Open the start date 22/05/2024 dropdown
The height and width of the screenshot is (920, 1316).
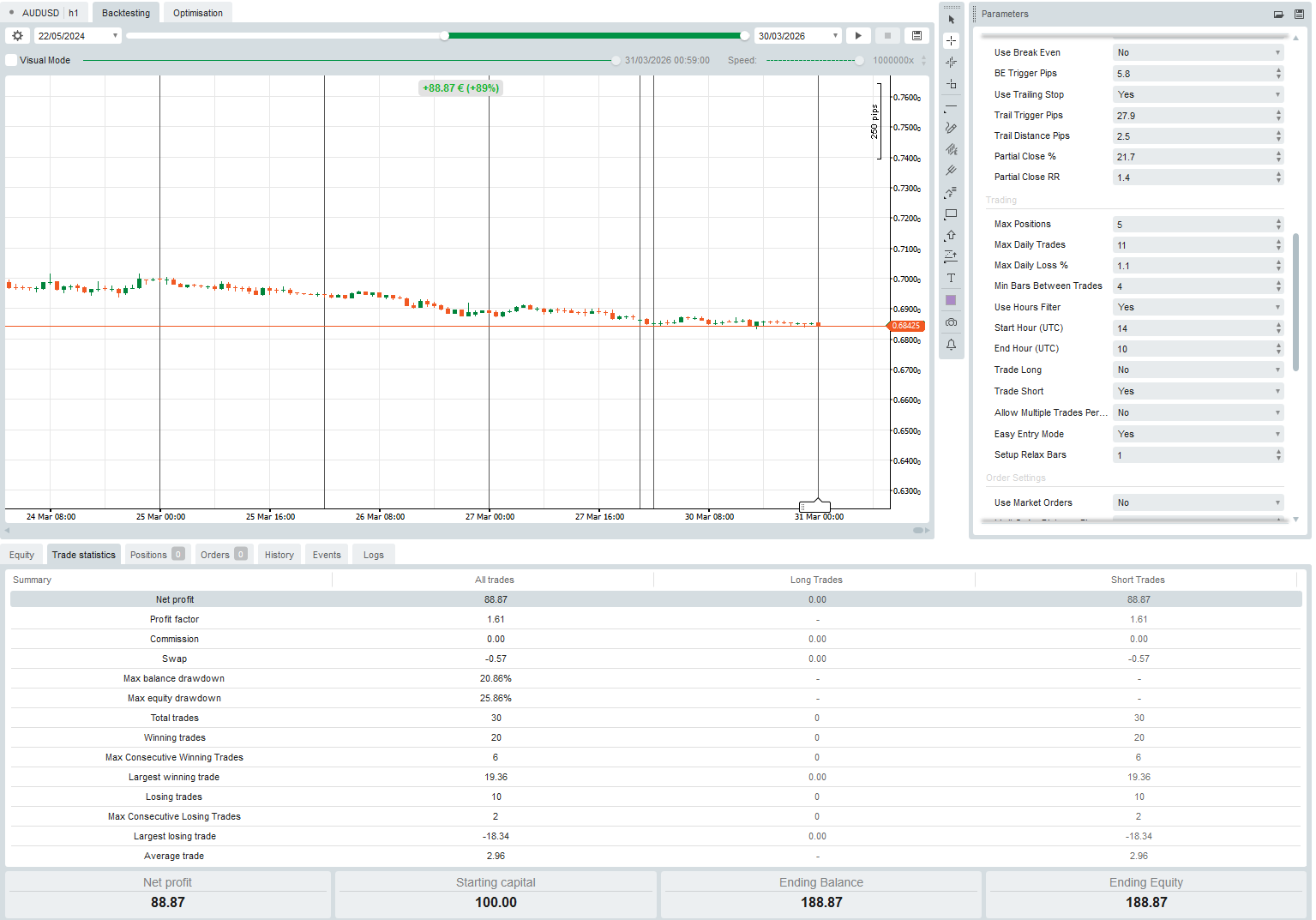tap(116, 35)
